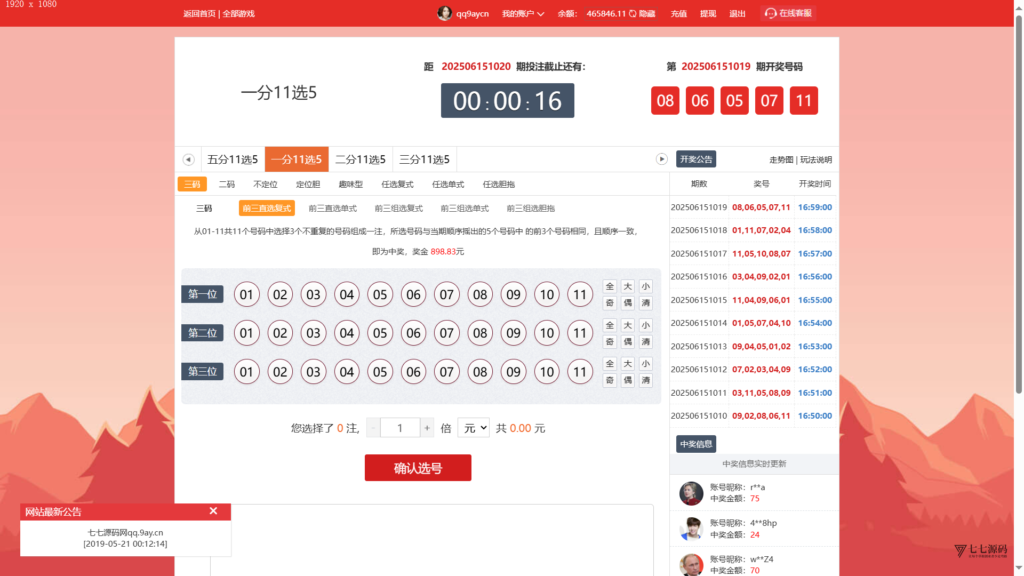Click 偶 quick-select for 第三位 row
The width and height of the screenshot is (1024, 576).
click(x=628, y=380)
